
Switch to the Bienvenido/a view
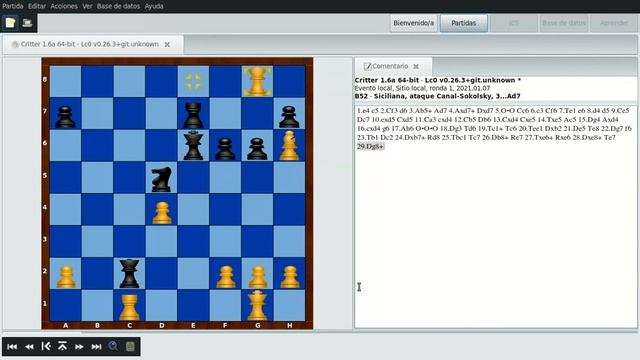click(x=413, y=23)
